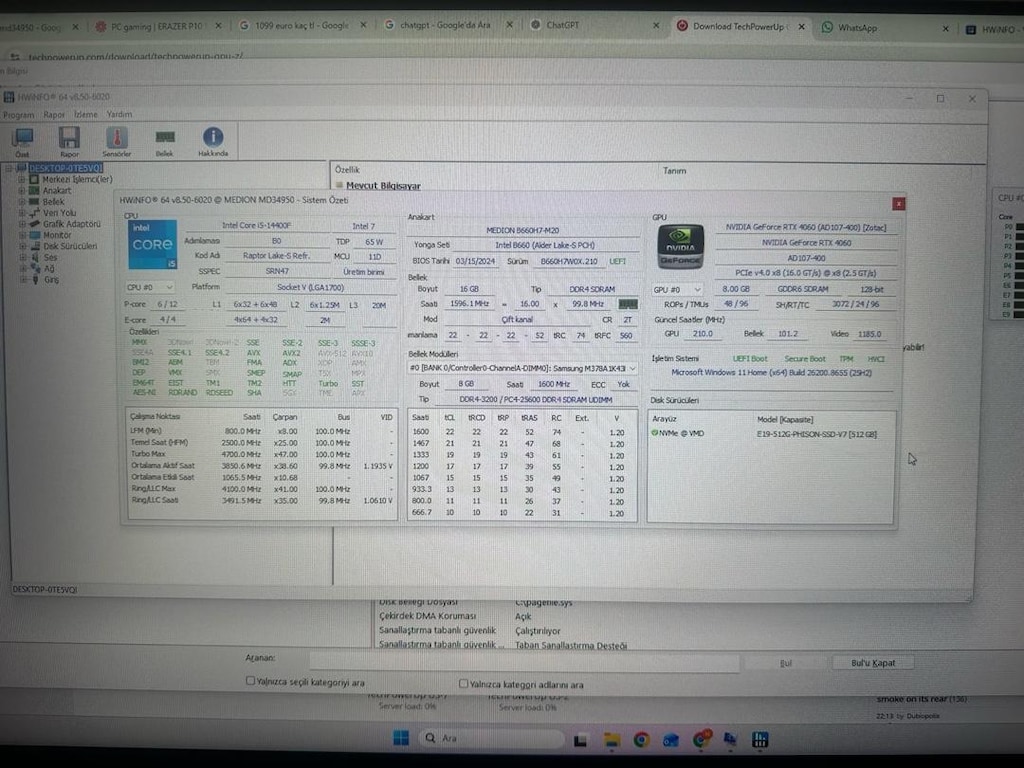The width and height of the screenshot is (1024, 768).
Task: Select the Giriş tree item
Action: pos(51,280)
